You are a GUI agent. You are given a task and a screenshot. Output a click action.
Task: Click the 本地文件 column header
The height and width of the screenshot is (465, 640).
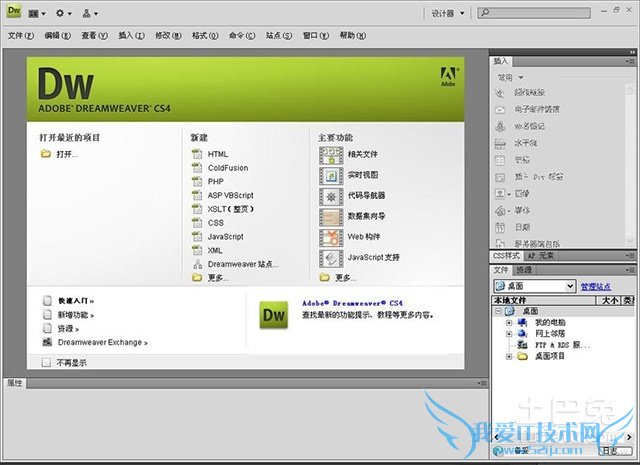(543, 300)
